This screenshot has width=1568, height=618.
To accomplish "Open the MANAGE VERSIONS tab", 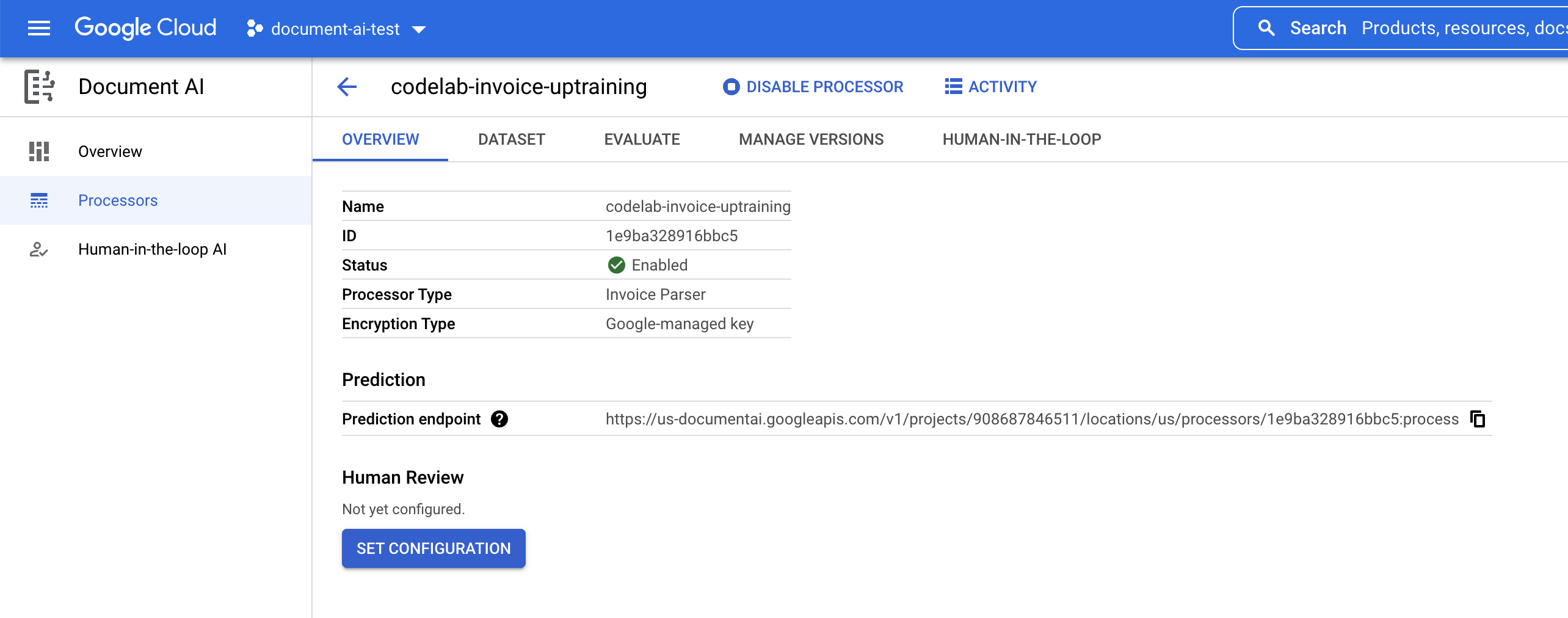I will click(x=811, y=139).
